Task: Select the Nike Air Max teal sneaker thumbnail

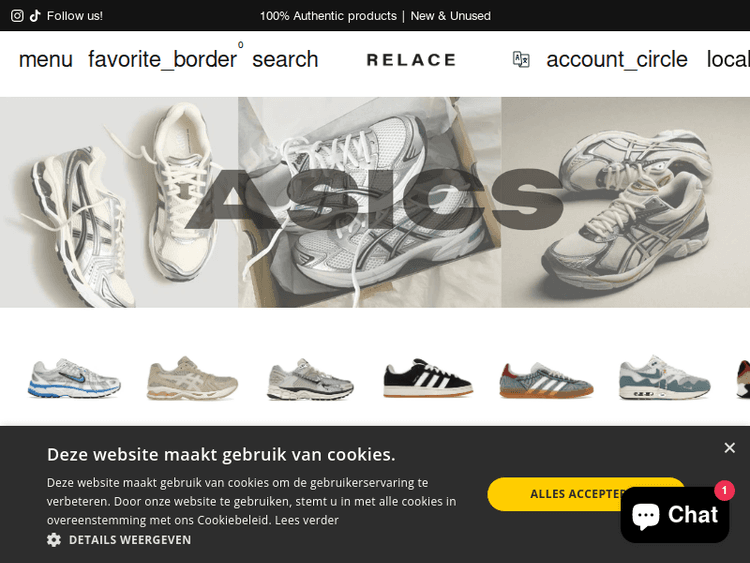Action: click(x=664, y=378)
